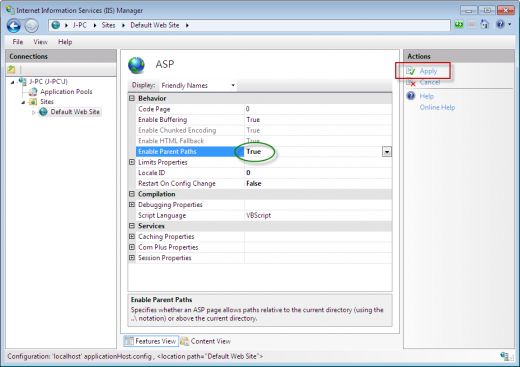This screenshot has height=367, width=520.
Task: Switch to Features View tab
Action: pos(151,341)
